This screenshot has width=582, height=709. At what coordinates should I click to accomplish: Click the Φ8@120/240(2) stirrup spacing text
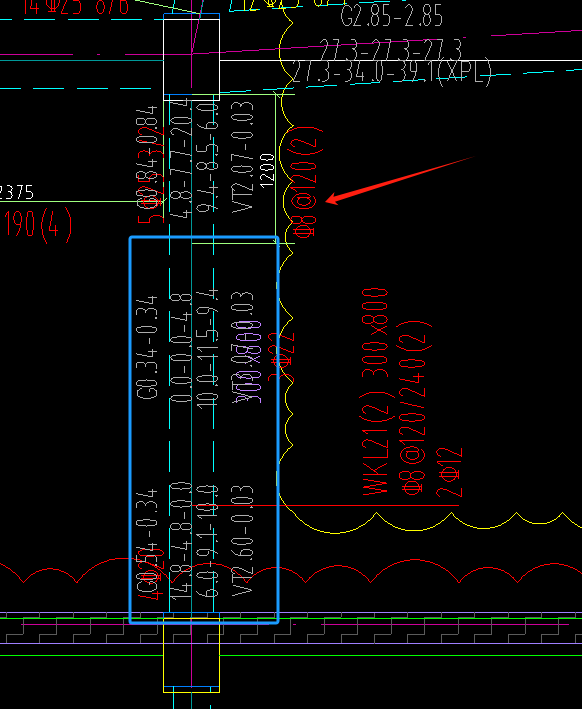click(414, 408)
